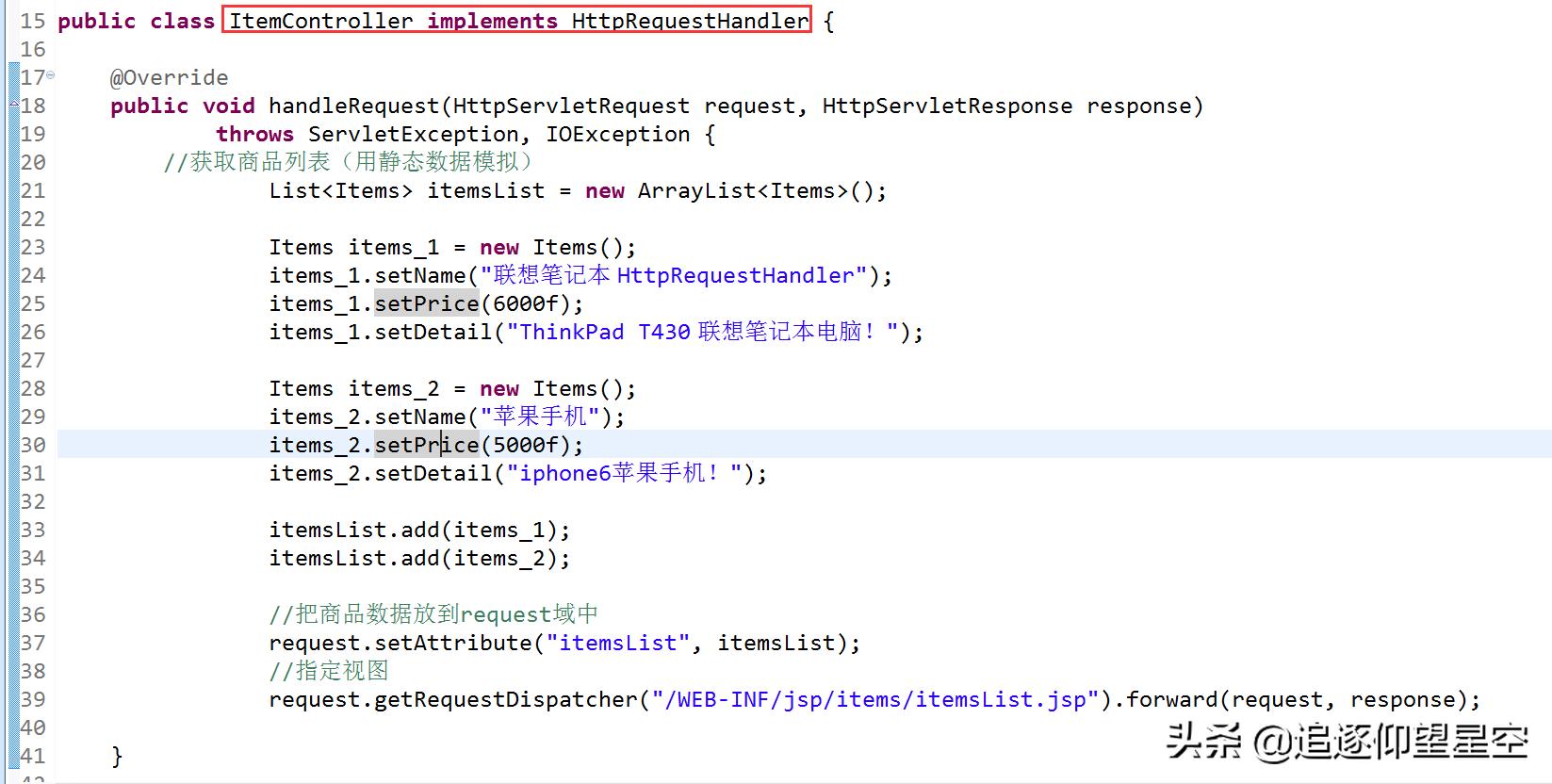Image resolution: width=1552 pixels, height=784 pixels.
Task: Click HttpRequestHandler in the class declaration
Action: point(690,21)
